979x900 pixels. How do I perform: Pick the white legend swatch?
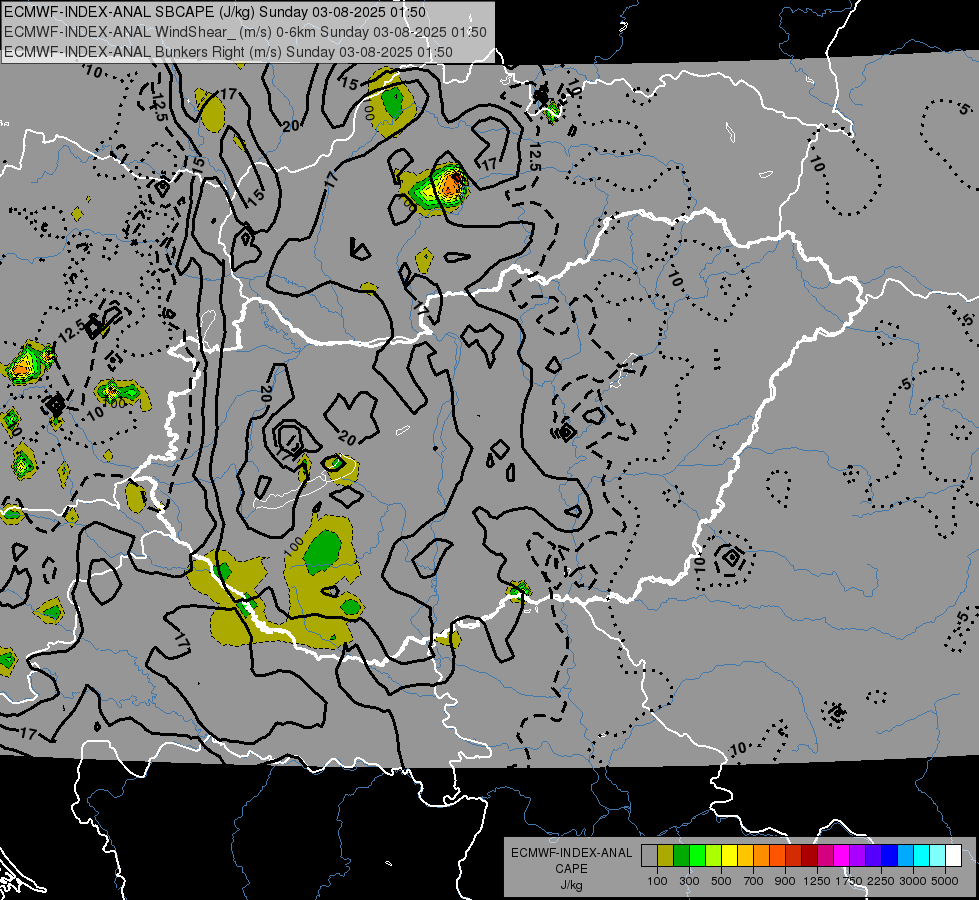coord(953,856)
